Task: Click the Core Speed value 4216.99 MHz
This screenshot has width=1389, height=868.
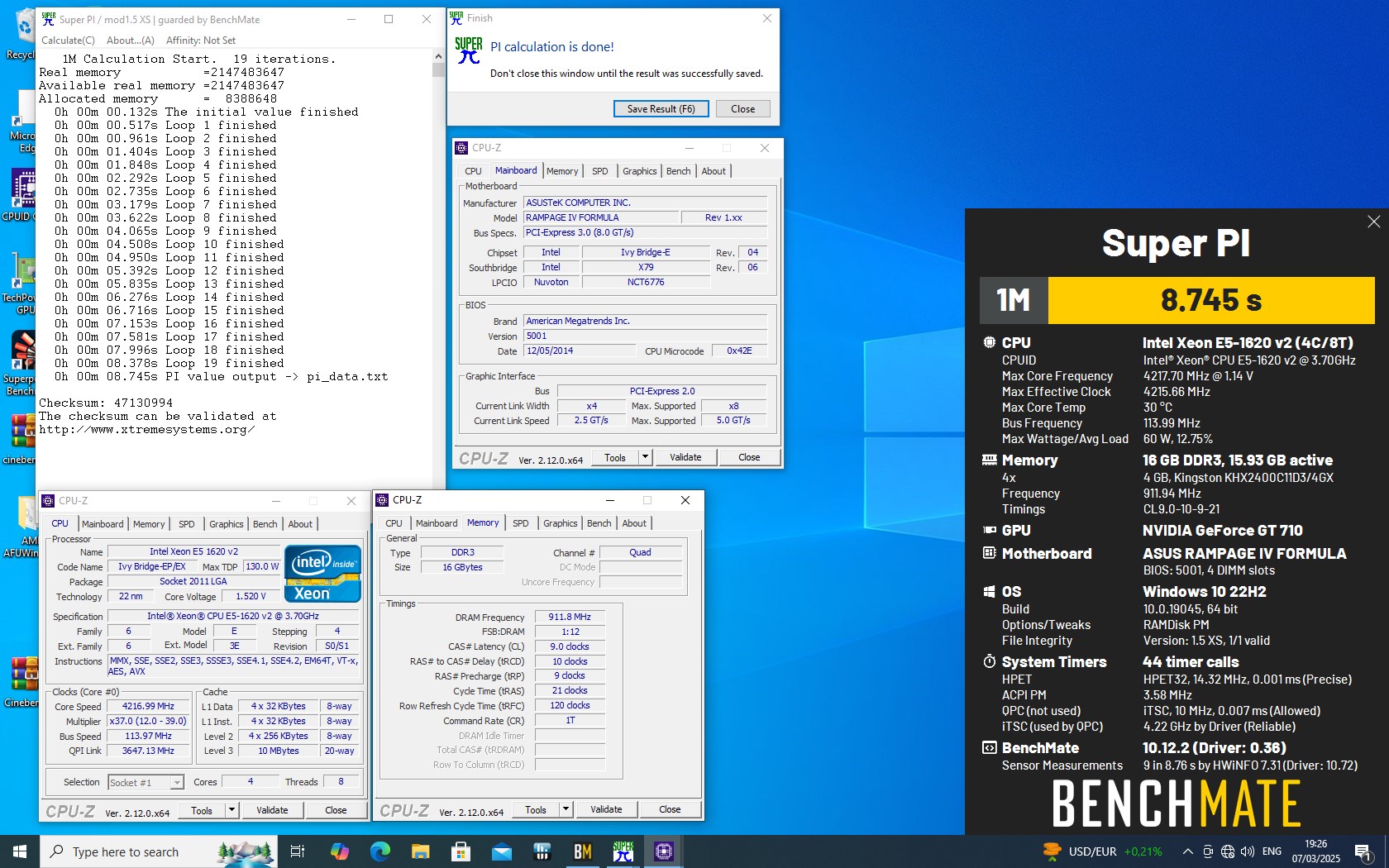Action: 149,707
